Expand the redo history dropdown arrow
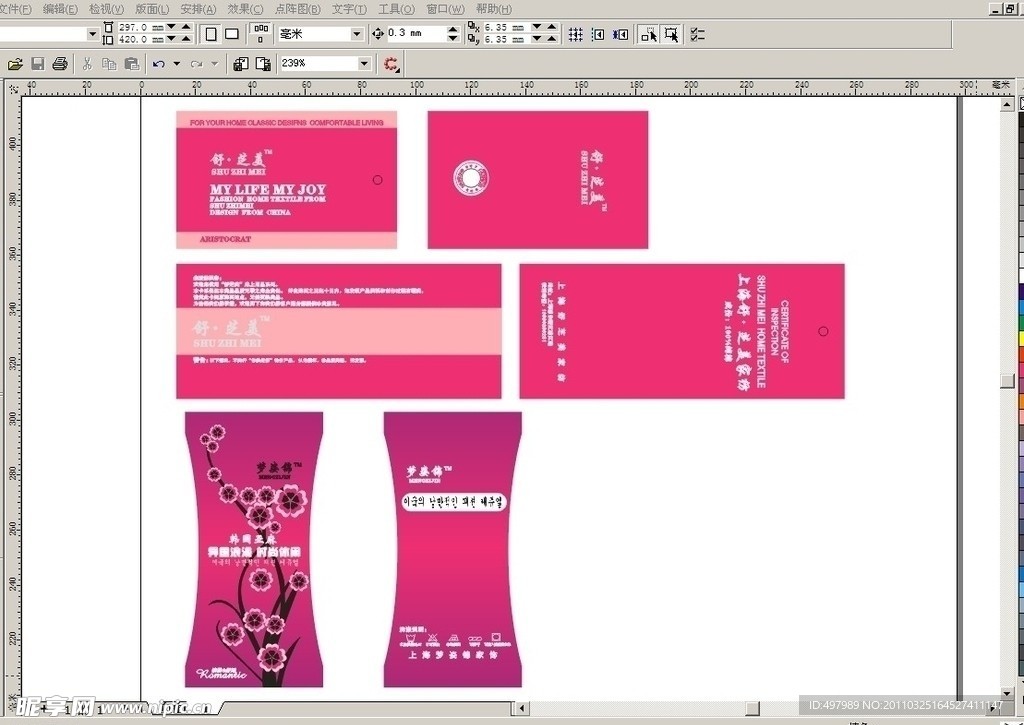Image resolution: width=1024 pixels, height=725 pixels. pyautogui.click(x=214, y=64)
